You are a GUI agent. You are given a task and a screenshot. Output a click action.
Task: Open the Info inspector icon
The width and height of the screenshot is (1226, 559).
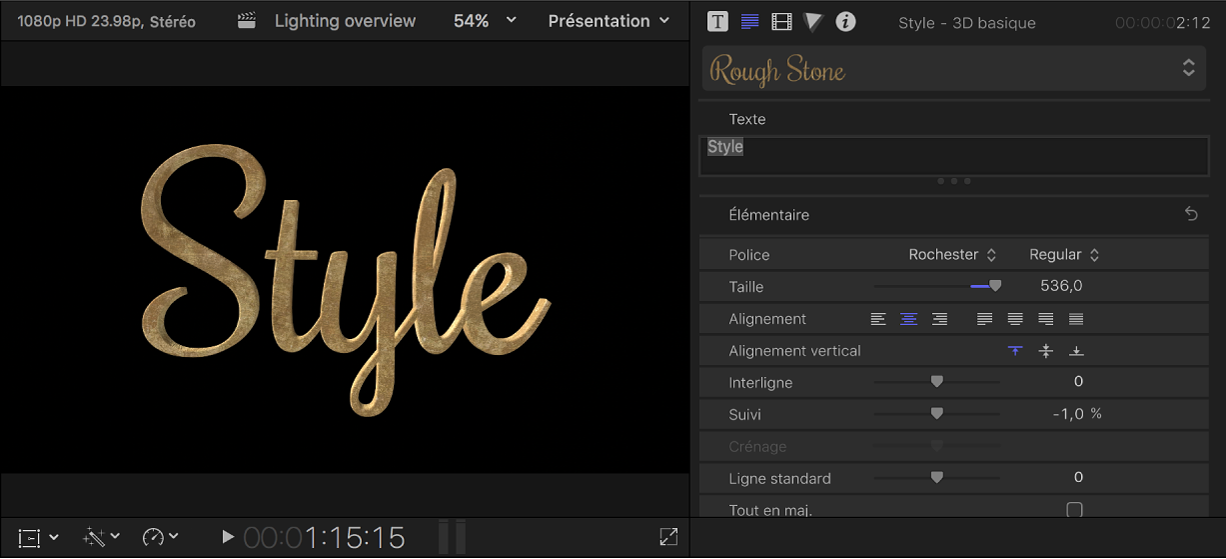(846, 21)
